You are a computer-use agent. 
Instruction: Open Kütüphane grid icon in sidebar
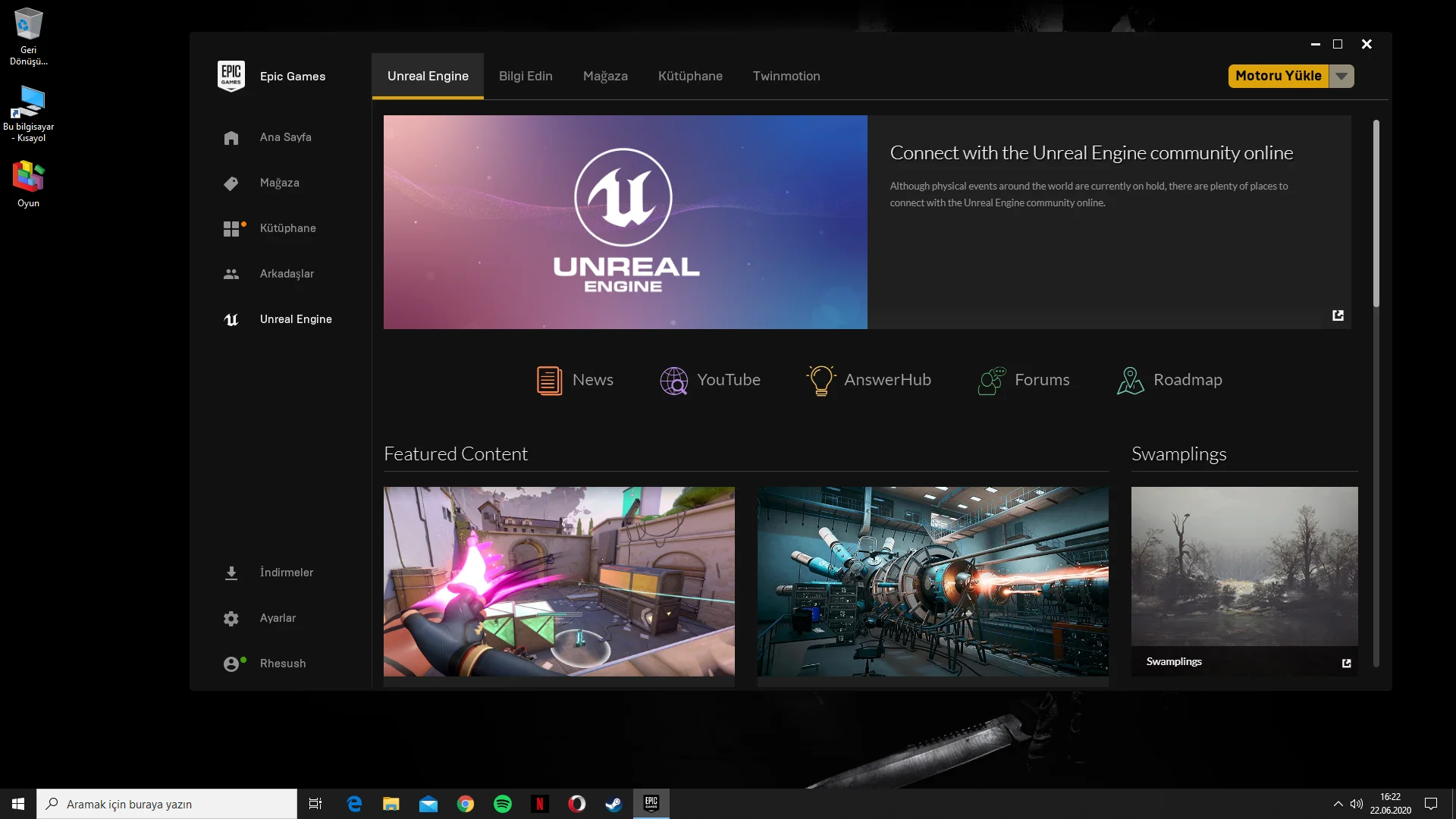(x=233, y=228)
